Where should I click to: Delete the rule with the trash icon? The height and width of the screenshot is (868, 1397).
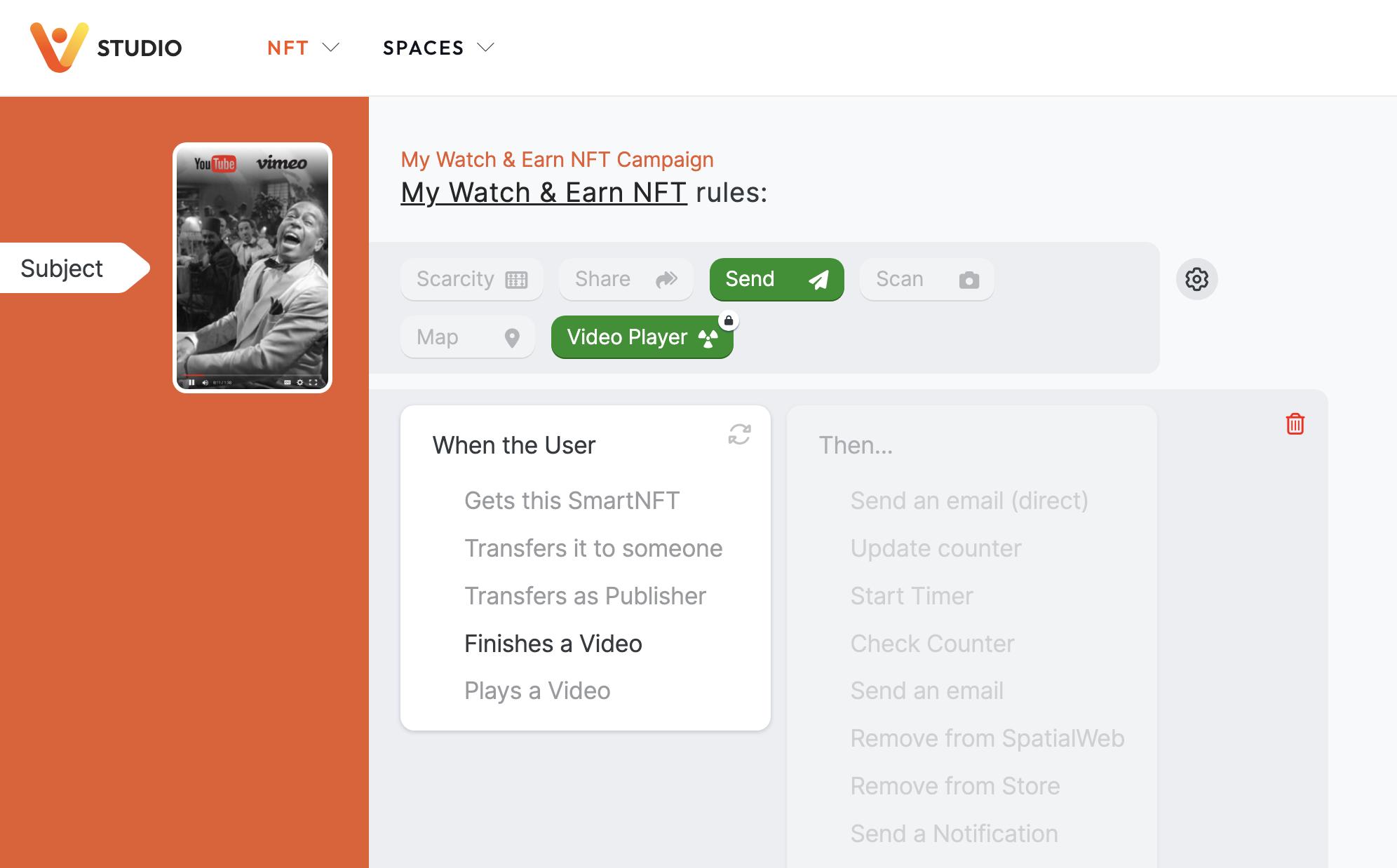pyautogui.click(x=1295, y=423)
